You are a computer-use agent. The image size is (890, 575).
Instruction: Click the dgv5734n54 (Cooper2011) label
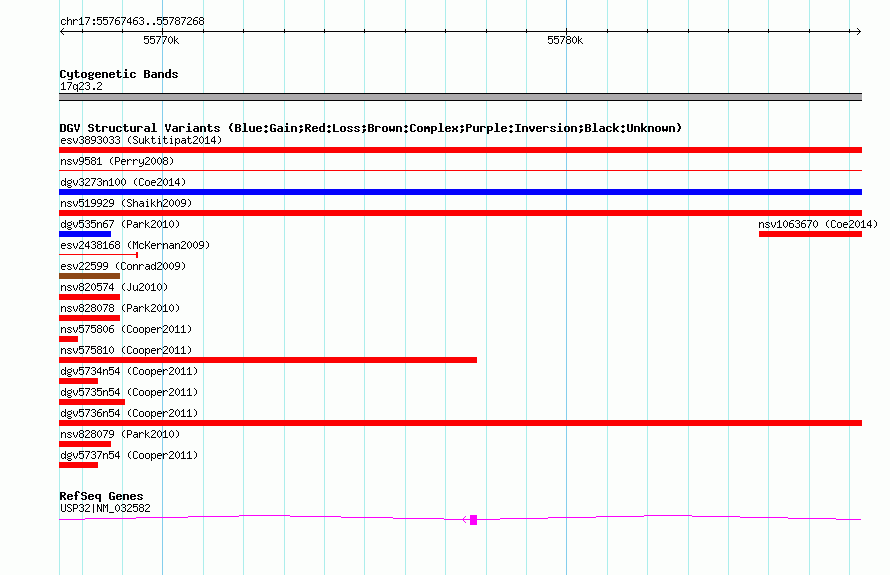tap(129, 371)
